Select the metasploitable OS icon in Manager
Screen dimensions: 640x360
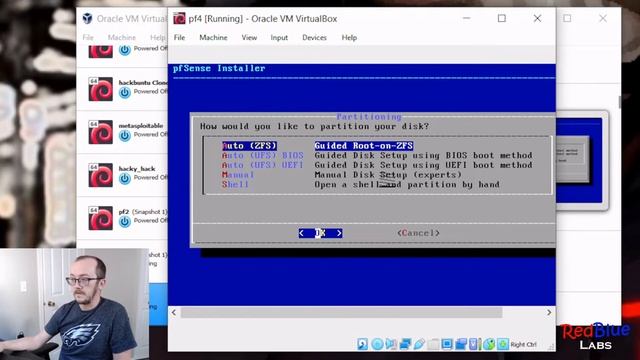[100, 132]
